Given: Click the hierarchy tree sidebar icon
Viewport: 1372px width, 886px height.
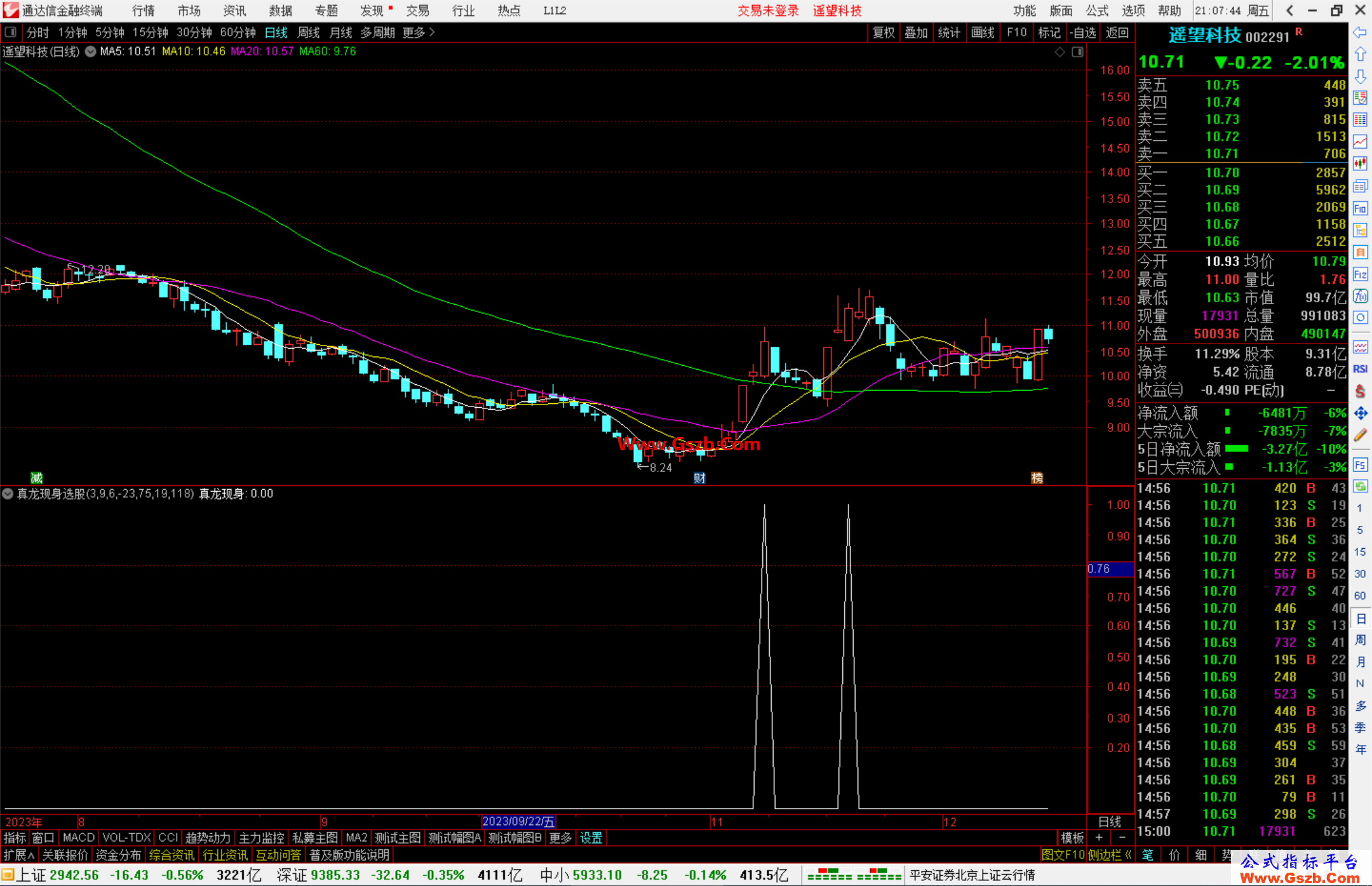Looking at the screenshot, I should tap(1360, 230).
